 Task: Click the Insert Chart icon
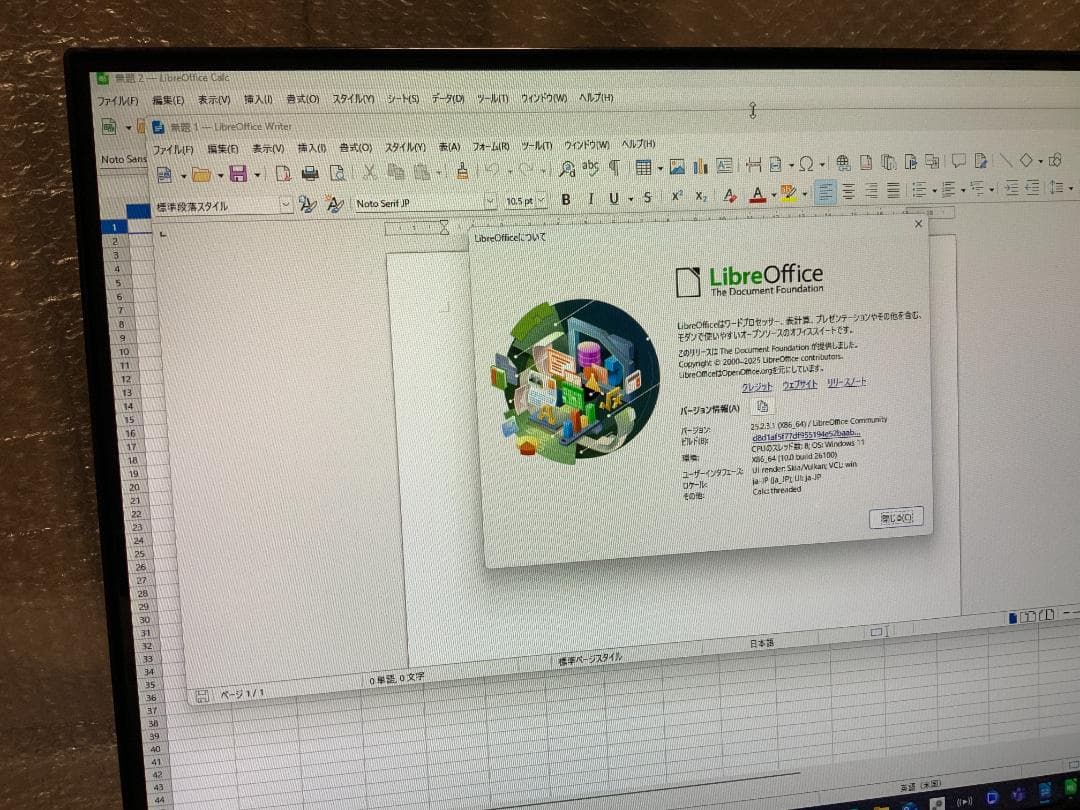700,163
